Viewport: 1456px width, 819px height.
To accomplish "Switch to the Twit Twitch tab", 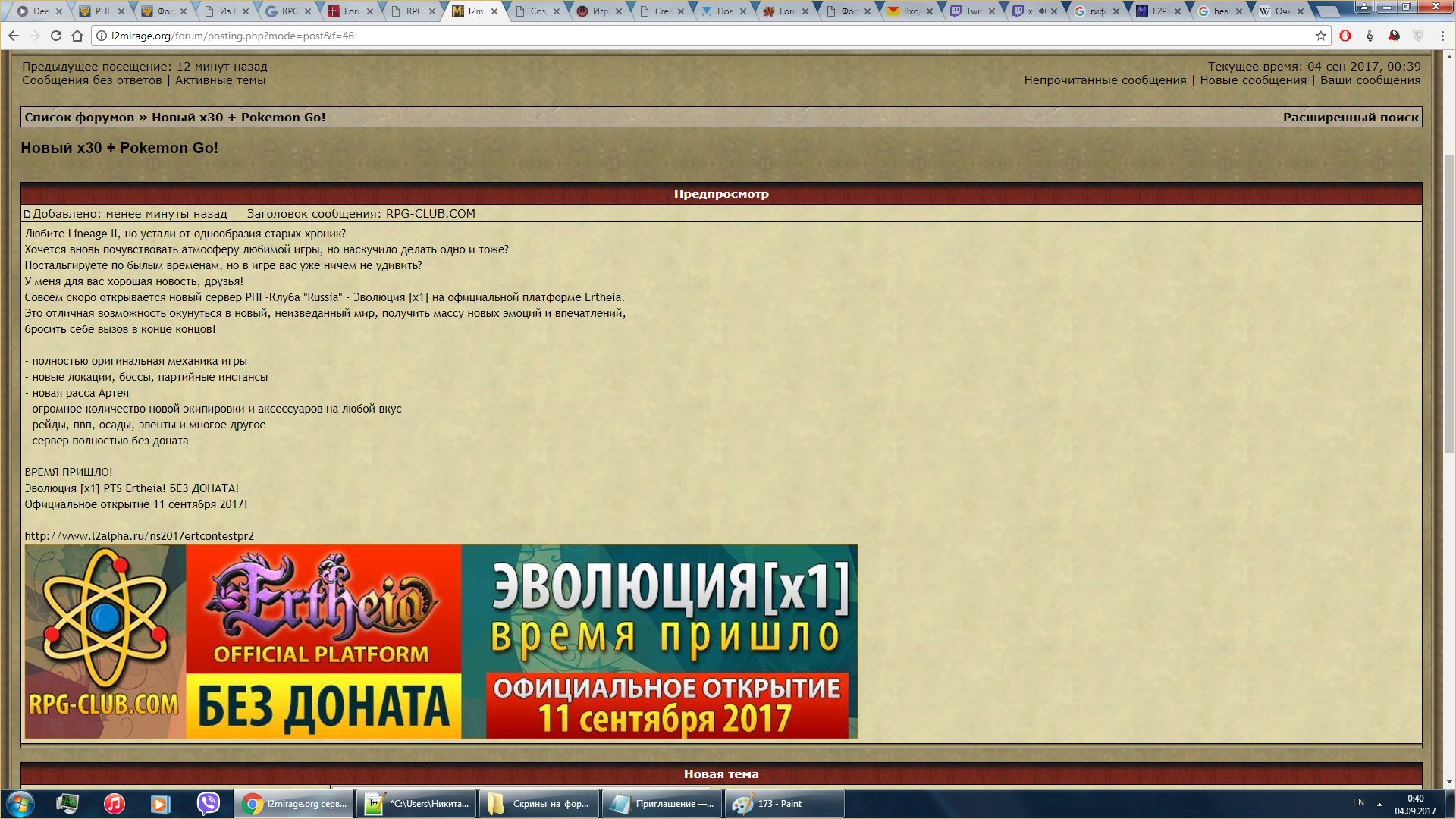I will pyautogui.click(x=973, y=11).
